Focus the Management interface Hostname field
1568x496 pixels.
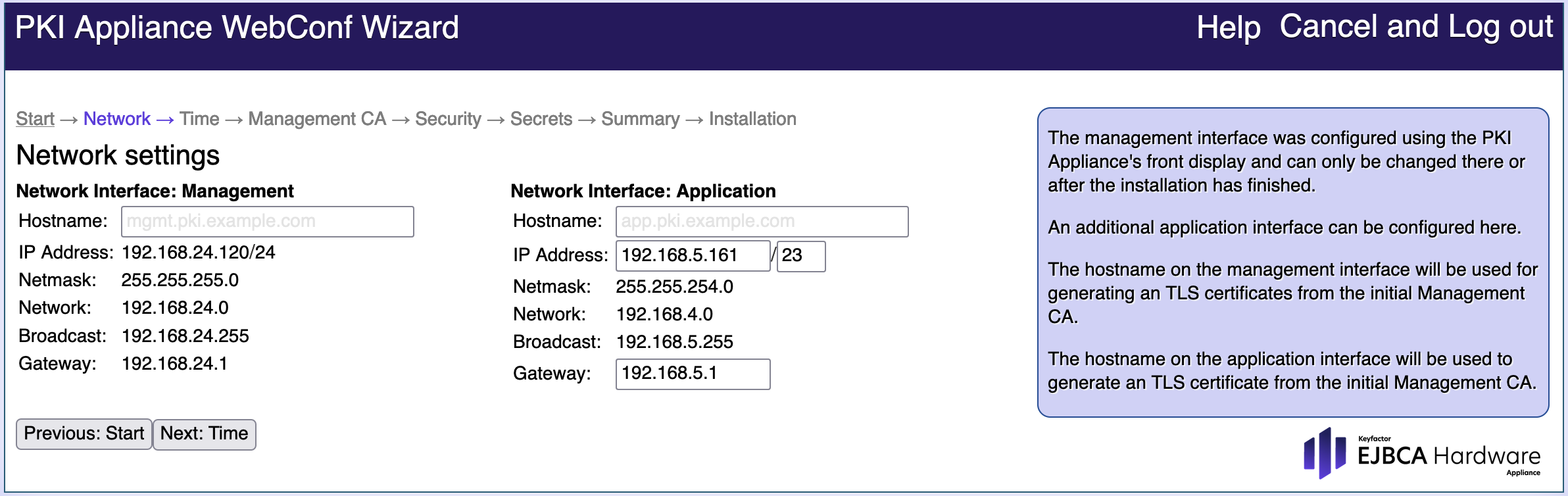[x=267, y=222]
